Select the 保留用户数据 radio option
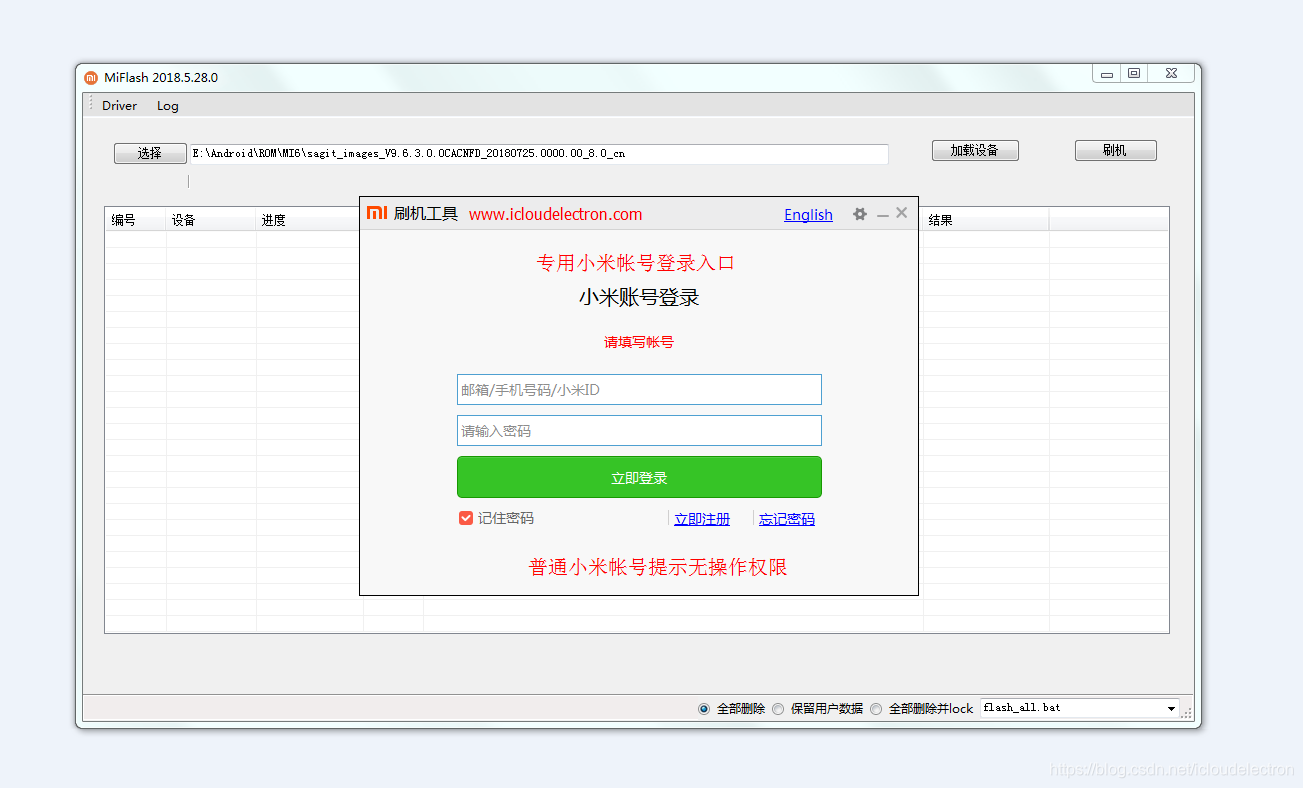This screenshot has height=788, width=1303. (778, 709)
